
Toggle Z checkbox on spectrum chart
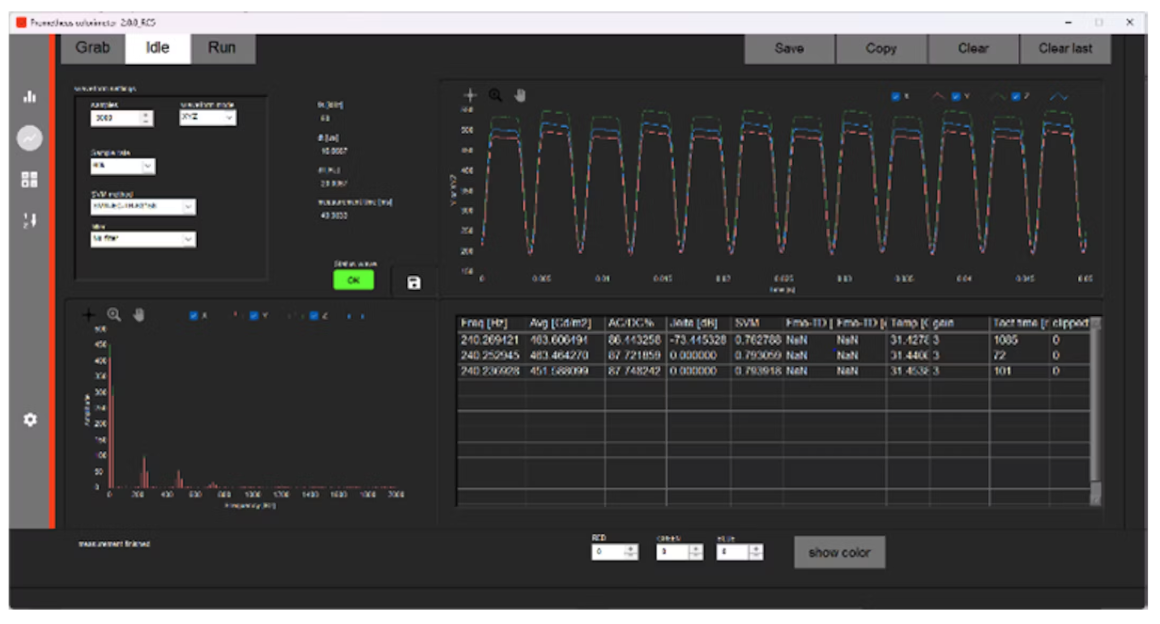click(x=314, y=316)
